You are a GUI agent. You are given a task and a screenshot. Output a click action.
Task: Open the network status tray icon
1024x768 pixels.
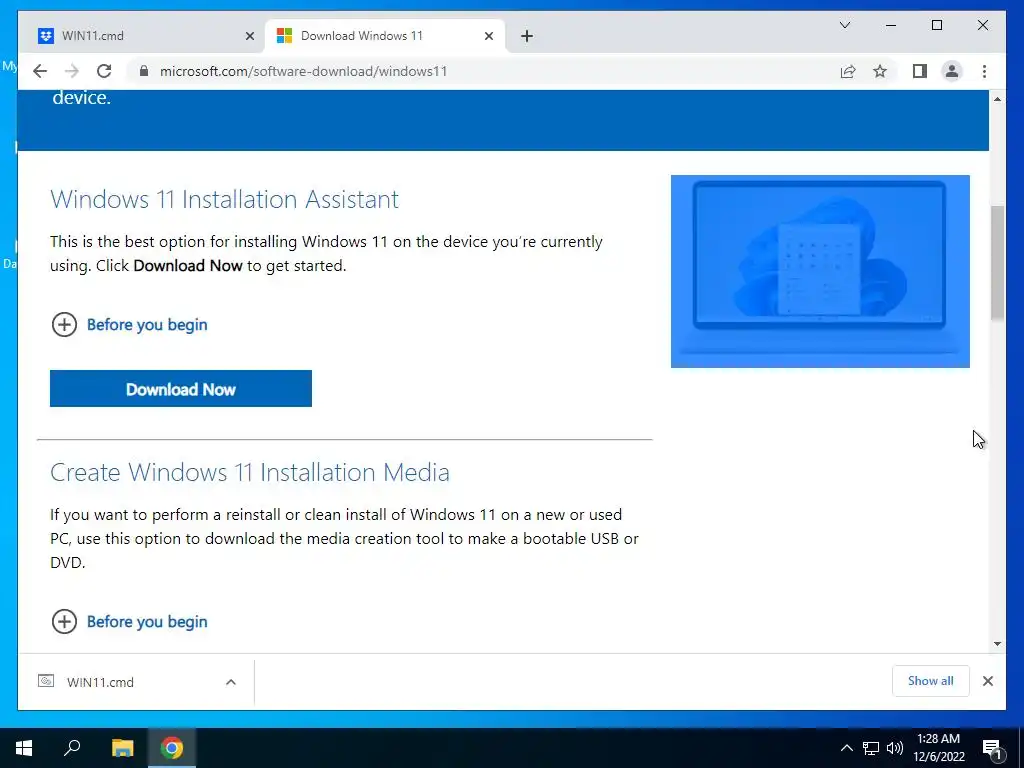click(871, 748)
